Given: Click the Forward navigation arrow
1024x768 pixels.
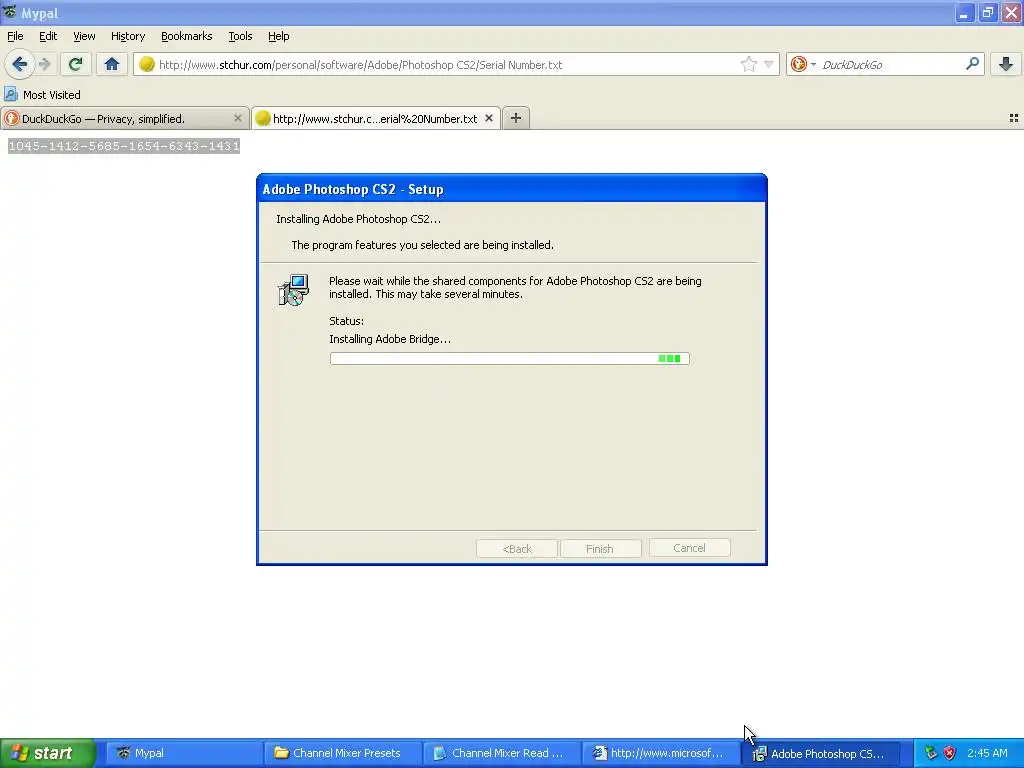Looking at the screenshot, I should 44,64.
